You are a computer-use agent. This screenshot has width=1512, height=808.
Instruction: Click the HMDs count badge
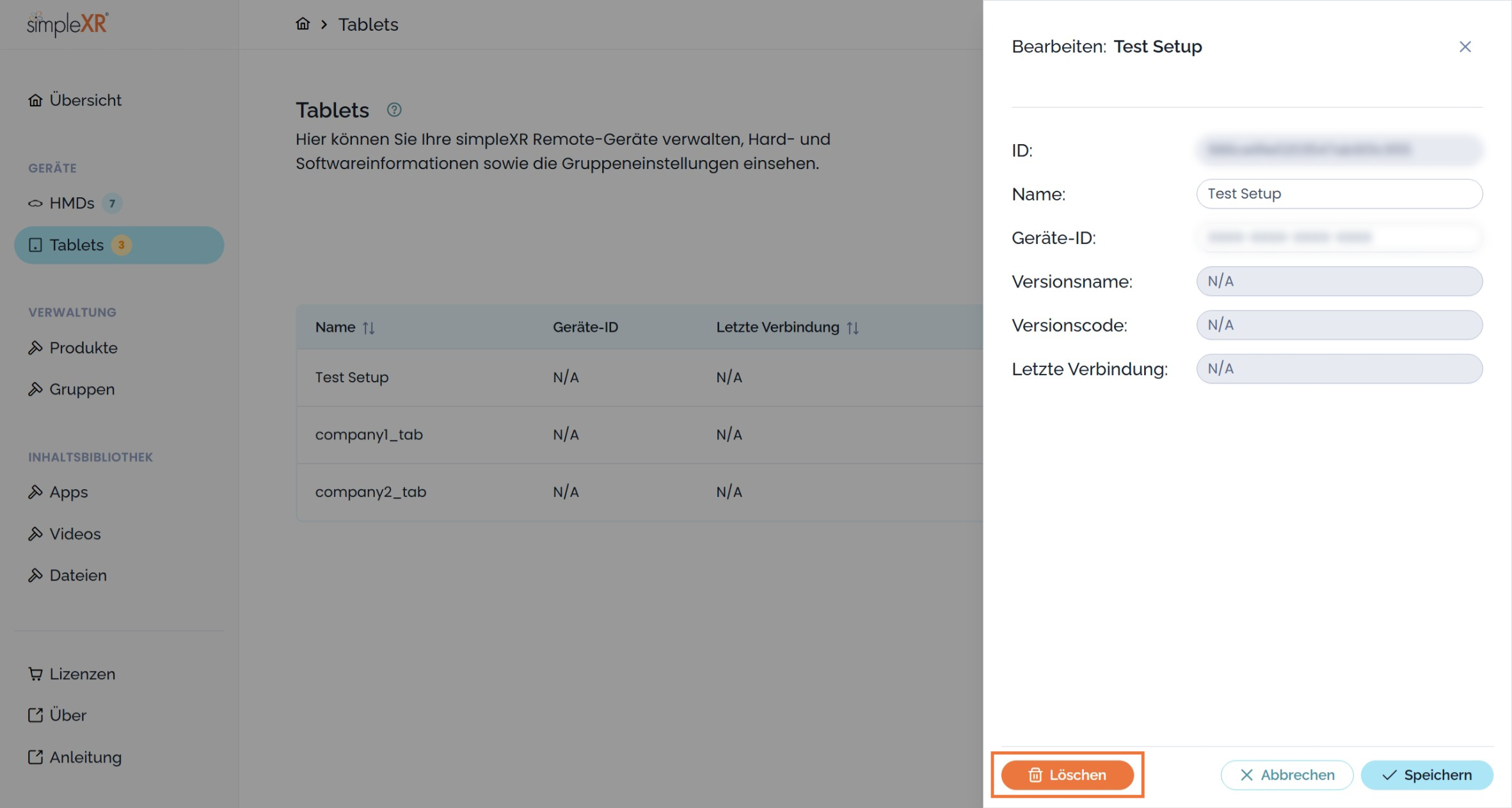(x=112, y=204)
